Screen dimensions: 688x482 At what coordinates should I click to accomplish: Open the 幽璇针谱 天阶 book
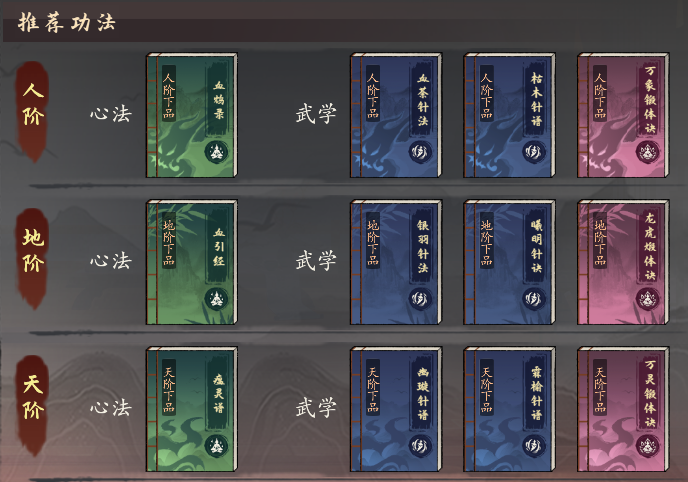[x=396, y=409]
